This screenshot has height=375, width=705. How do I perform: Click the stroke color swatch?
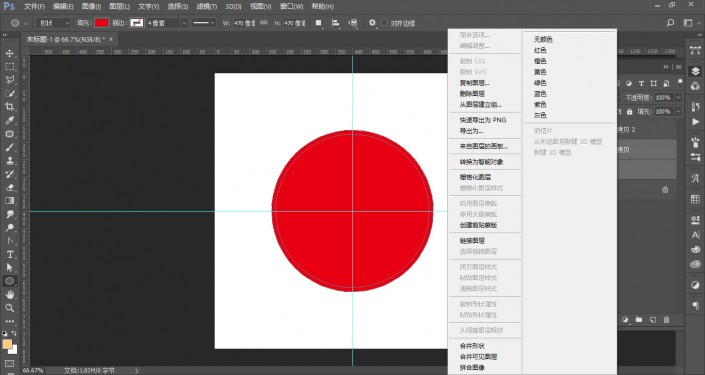click(x=136, y=23)
